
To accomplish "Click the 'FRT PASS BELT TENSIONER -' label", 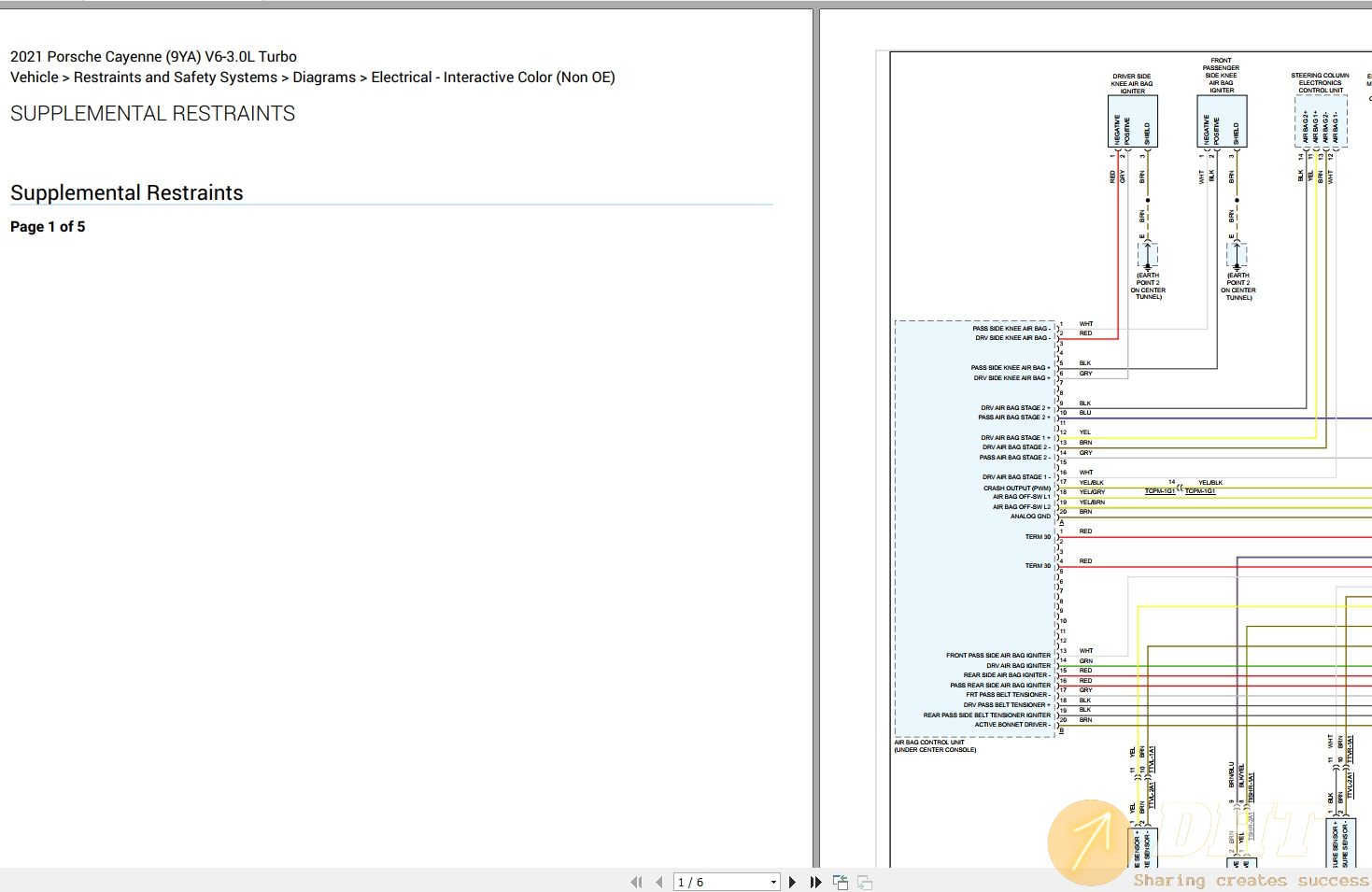I will pyautogui.click(x=1008, y=695).
